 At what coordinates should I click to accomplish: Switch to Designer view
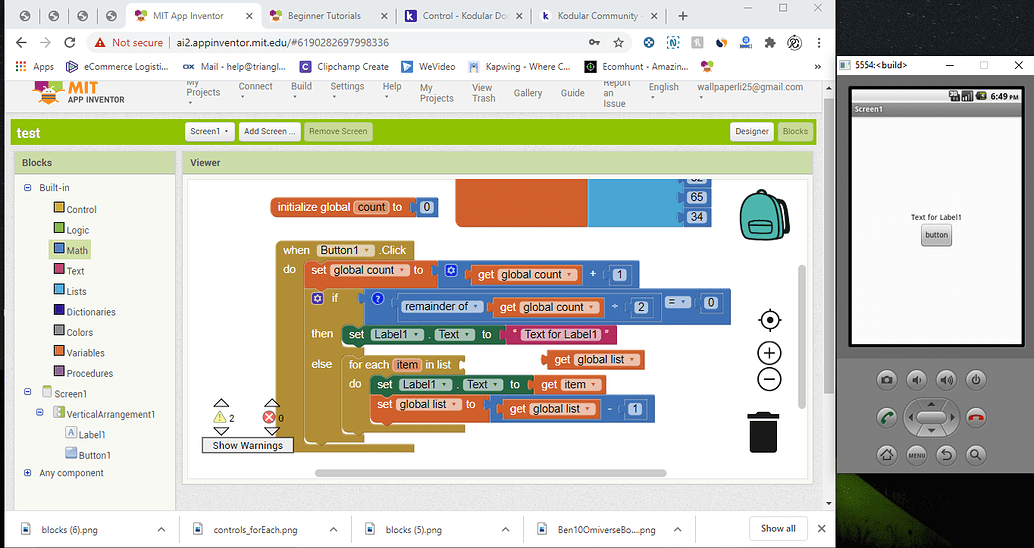(752, 131)
